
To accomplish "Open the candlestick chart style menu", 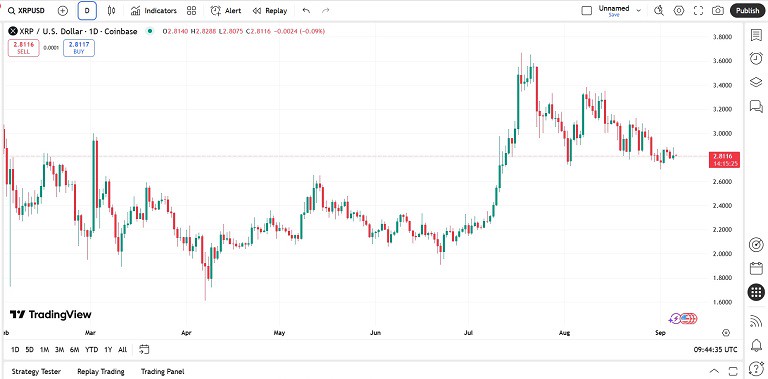I will pos(112,10).
